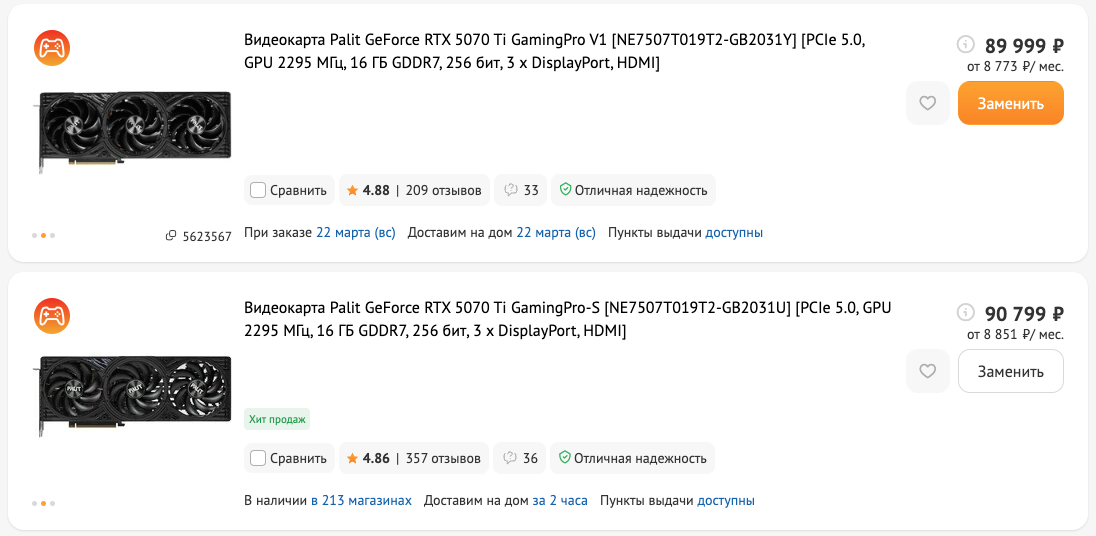Tick the Сравнить checkbox for GamingPro V1
The height and width of the screenshot is (536, 1096).
click(x=258, y=190)
